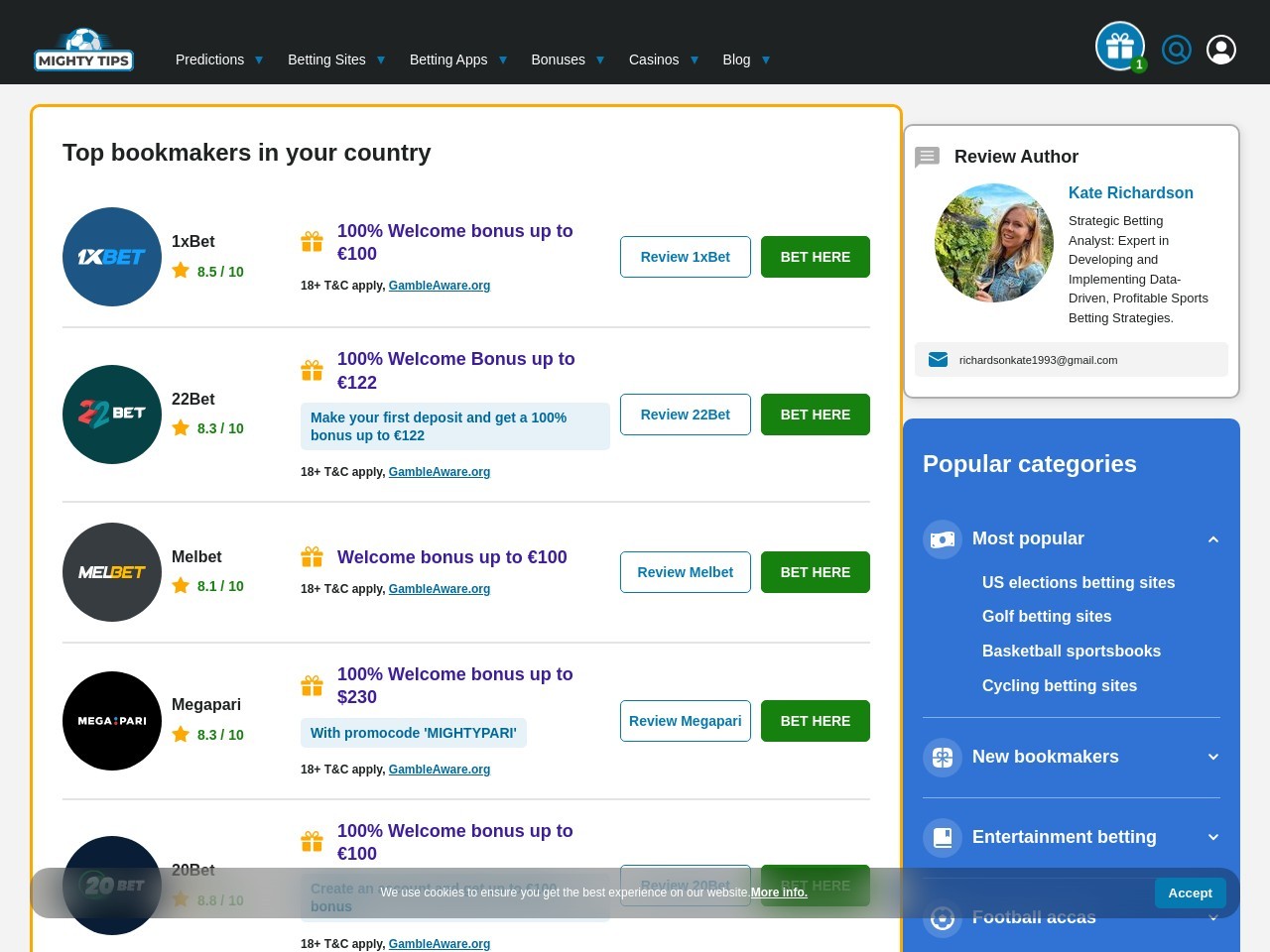The width and height of the screenshot is (1270, 952).
Task: Open GambleAware.org link under 22Bet
Action: 440,472
